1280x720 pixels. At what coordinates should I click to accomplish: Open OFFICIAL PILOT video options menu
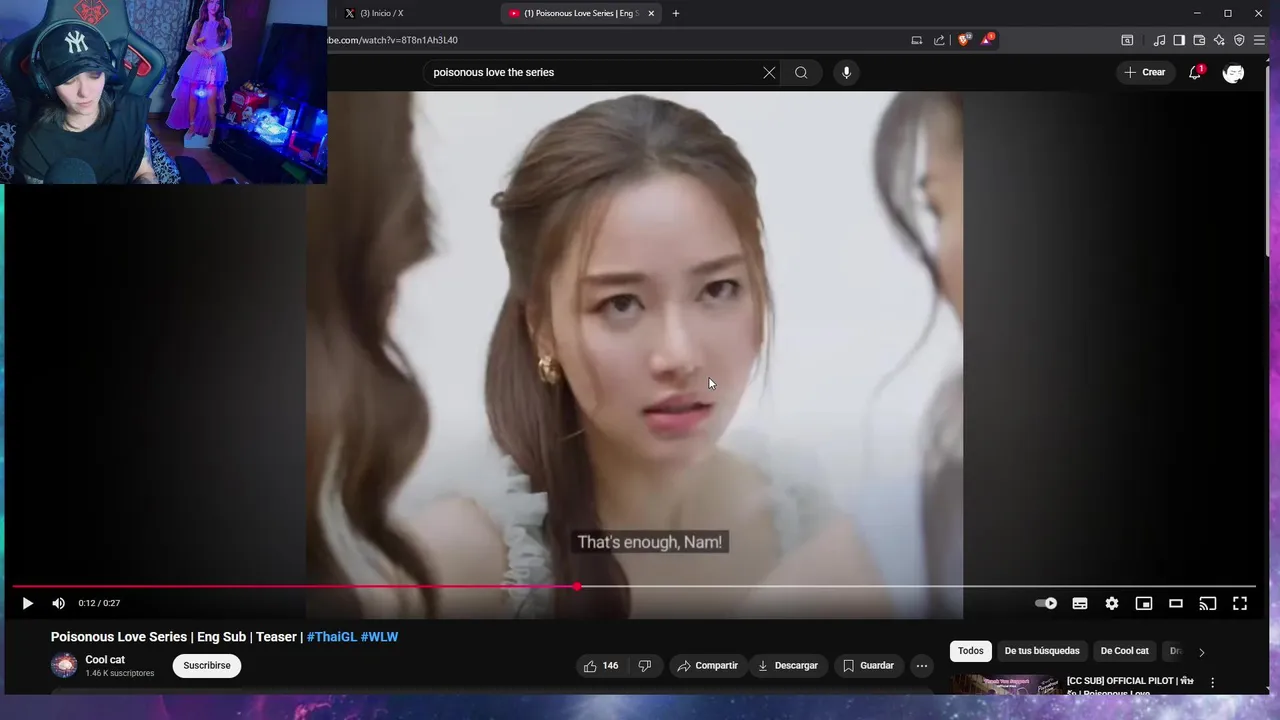[1213, 683]
